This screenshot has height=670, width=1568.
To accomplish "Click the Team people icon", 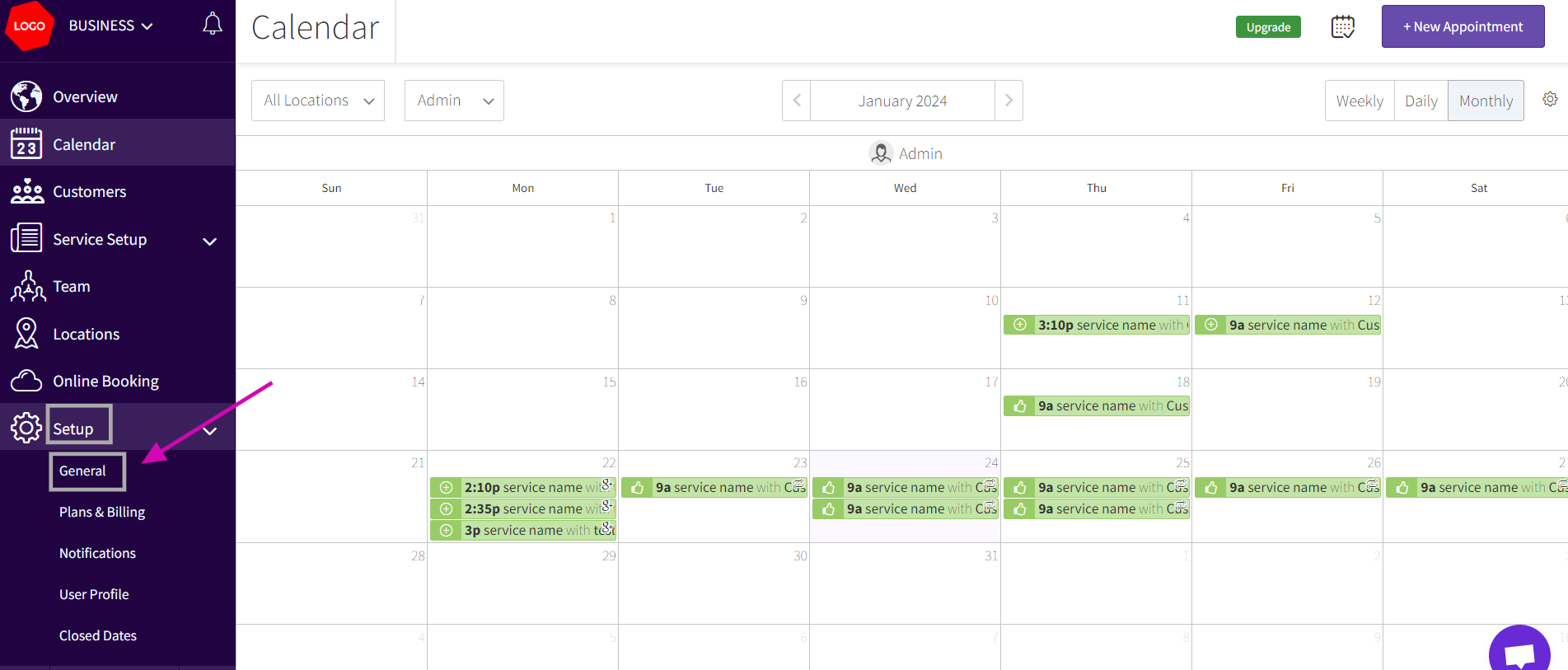I will [x=26, y=287].
